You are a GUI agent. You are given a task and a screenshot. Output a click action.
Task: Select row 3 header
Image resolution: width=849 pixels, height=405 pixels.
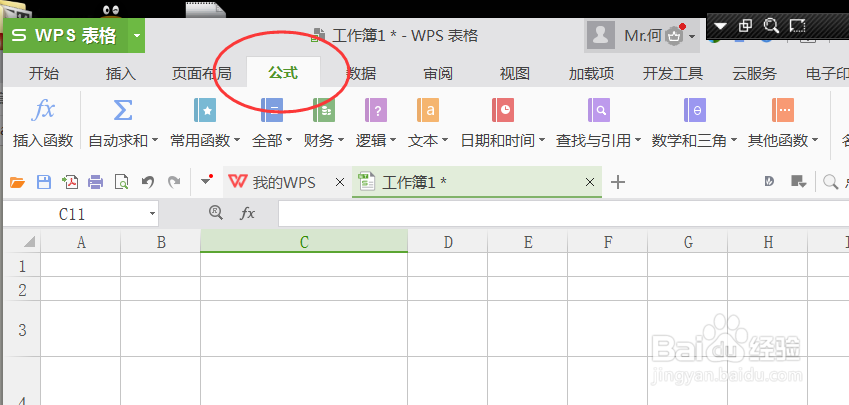click(22, 329)
